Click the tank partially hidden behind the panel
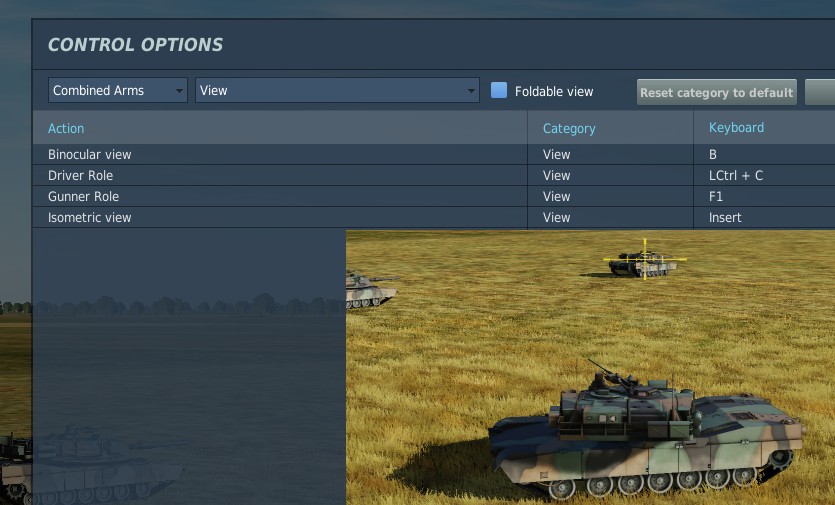835x505 pixels. point(370,290)
